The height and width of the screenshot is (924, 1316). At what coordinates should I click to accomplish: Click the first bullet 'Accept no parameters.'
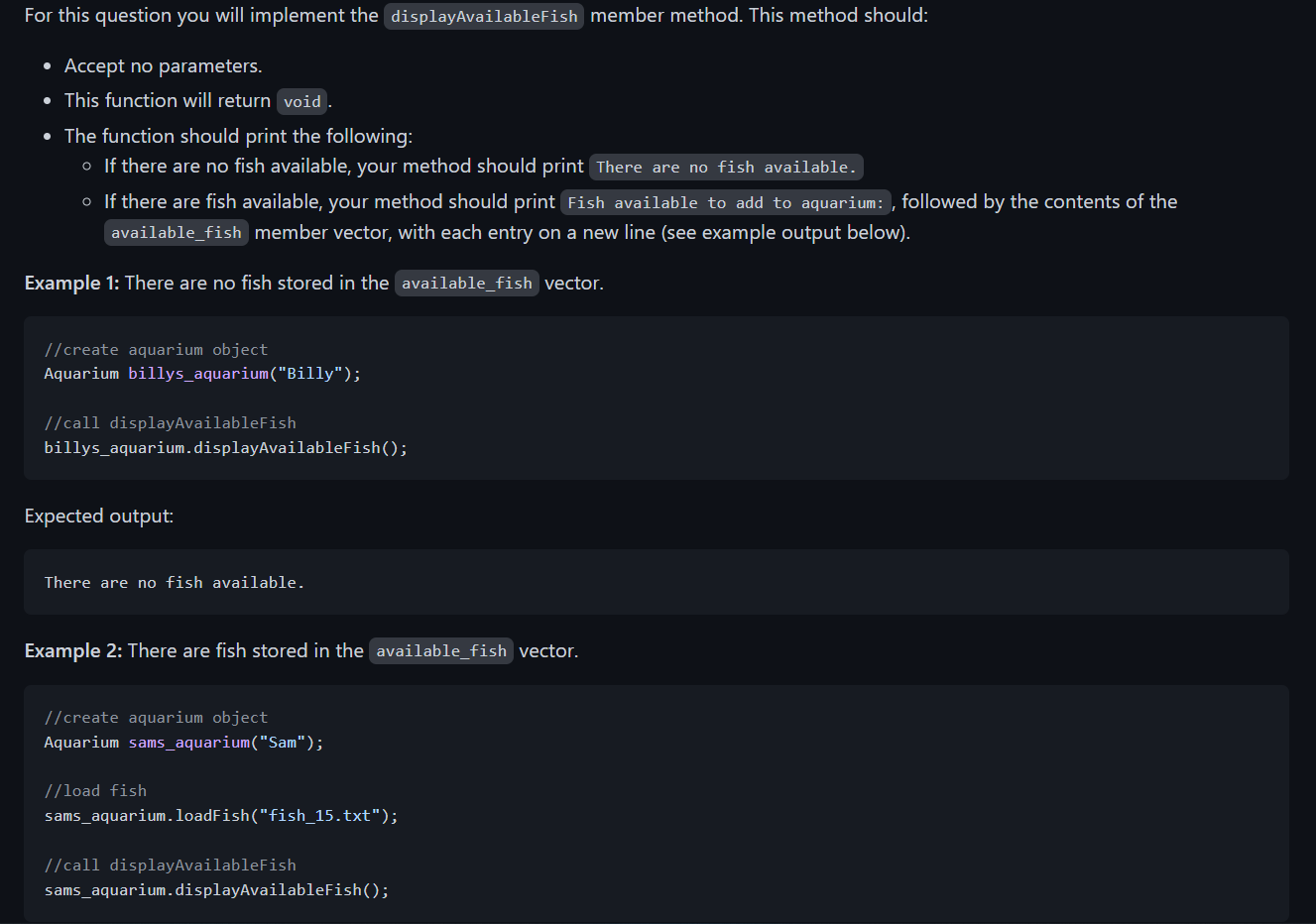click(163, 65)
